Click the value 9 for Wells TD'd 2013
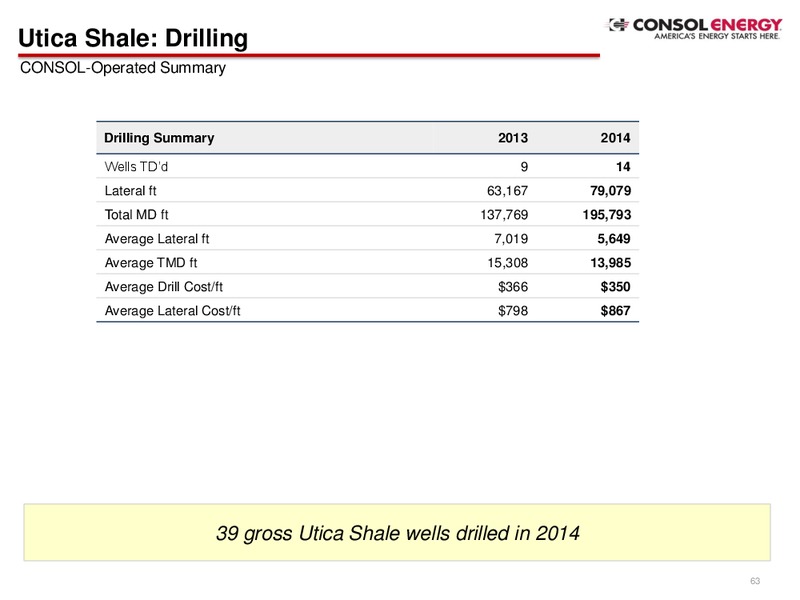The height and width of the screenshot is (600, 800). [524, 167]
